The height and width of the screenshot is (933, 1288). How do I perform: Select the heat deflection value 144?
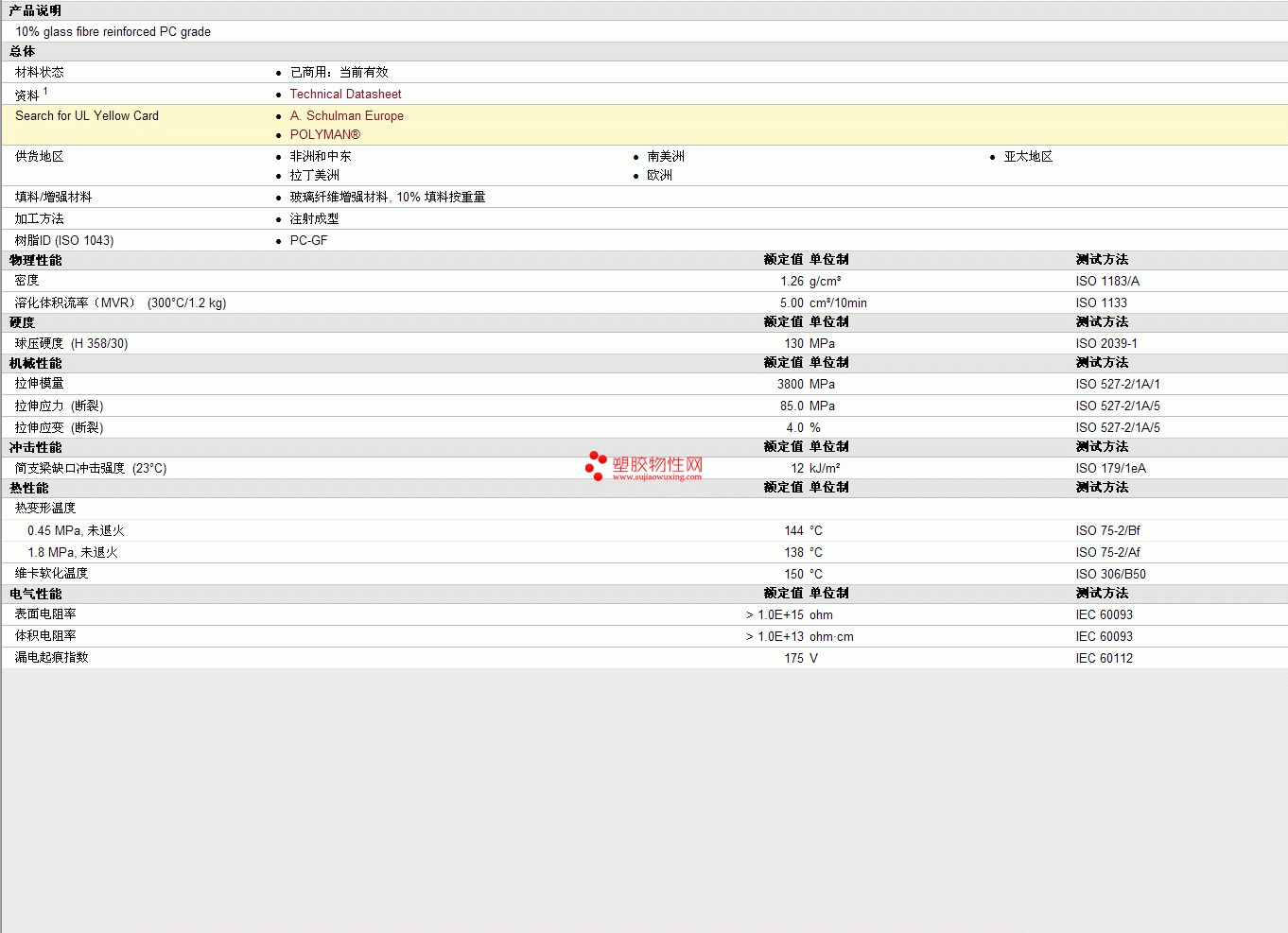click(x=794, y=531)
